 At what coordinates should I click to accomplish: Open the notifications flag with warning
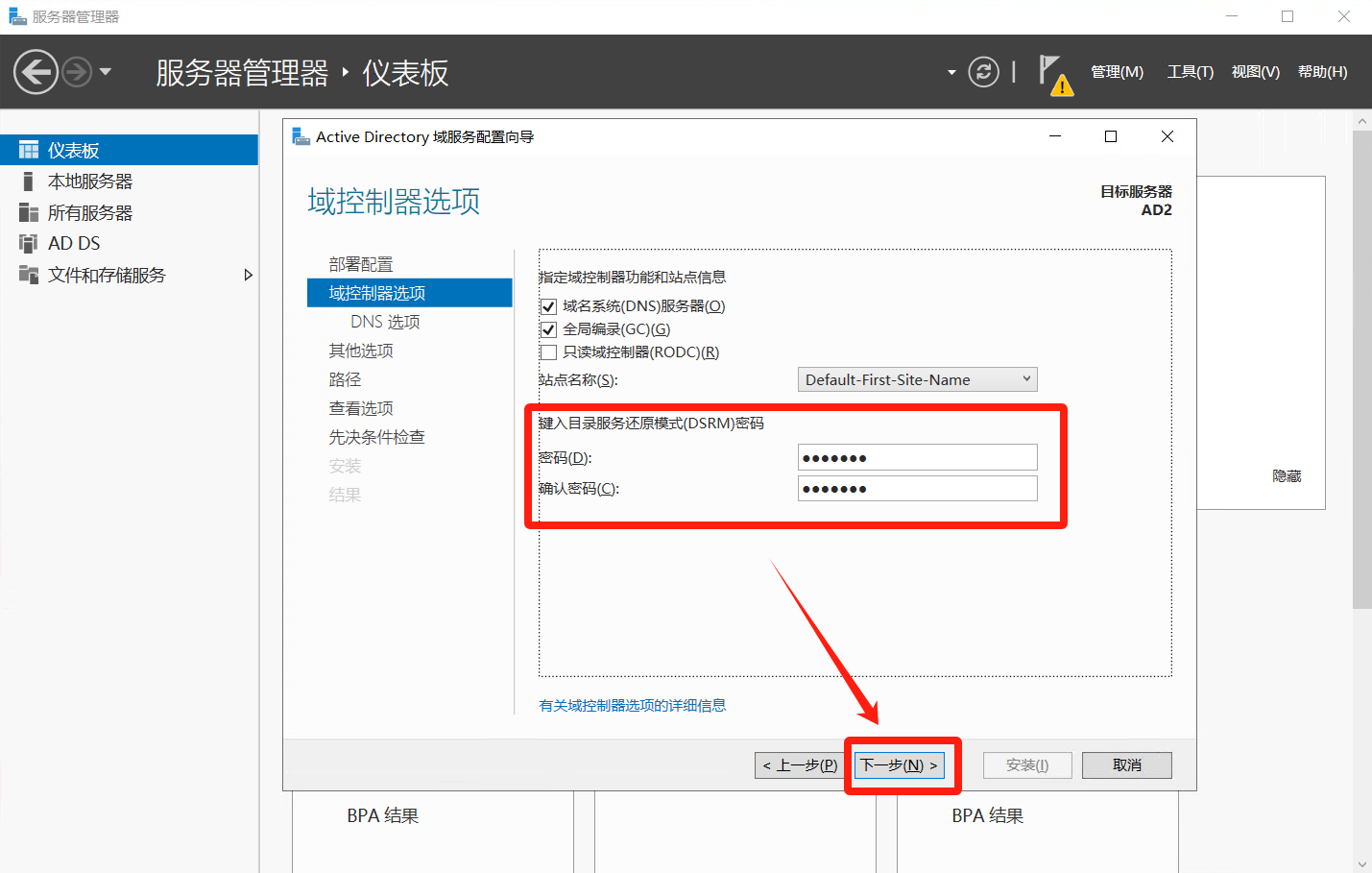[x=1054, y=74]
